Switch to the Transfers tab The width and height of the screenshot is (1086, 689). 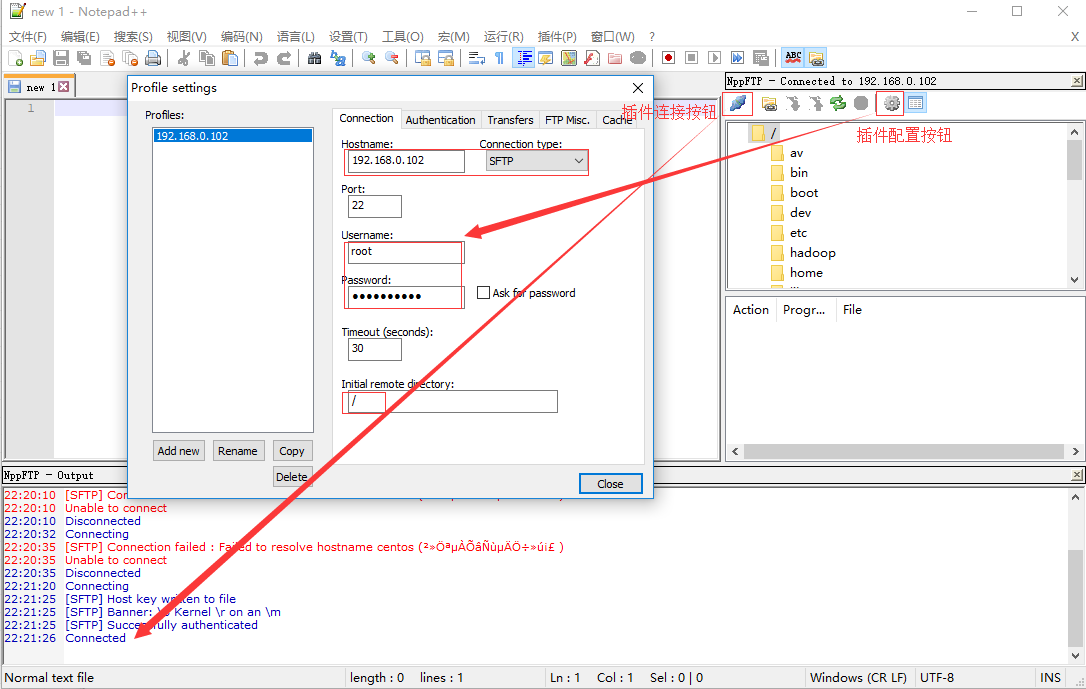510,120
